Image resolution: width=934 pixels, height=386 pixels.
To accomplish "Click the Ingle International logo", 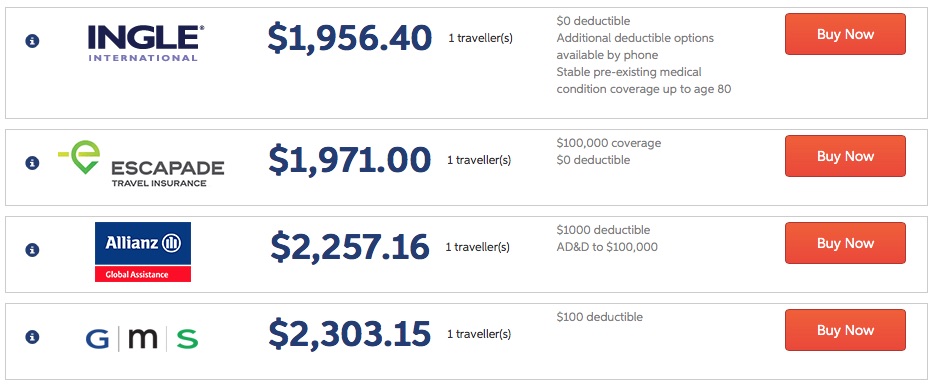I will 146,43.
